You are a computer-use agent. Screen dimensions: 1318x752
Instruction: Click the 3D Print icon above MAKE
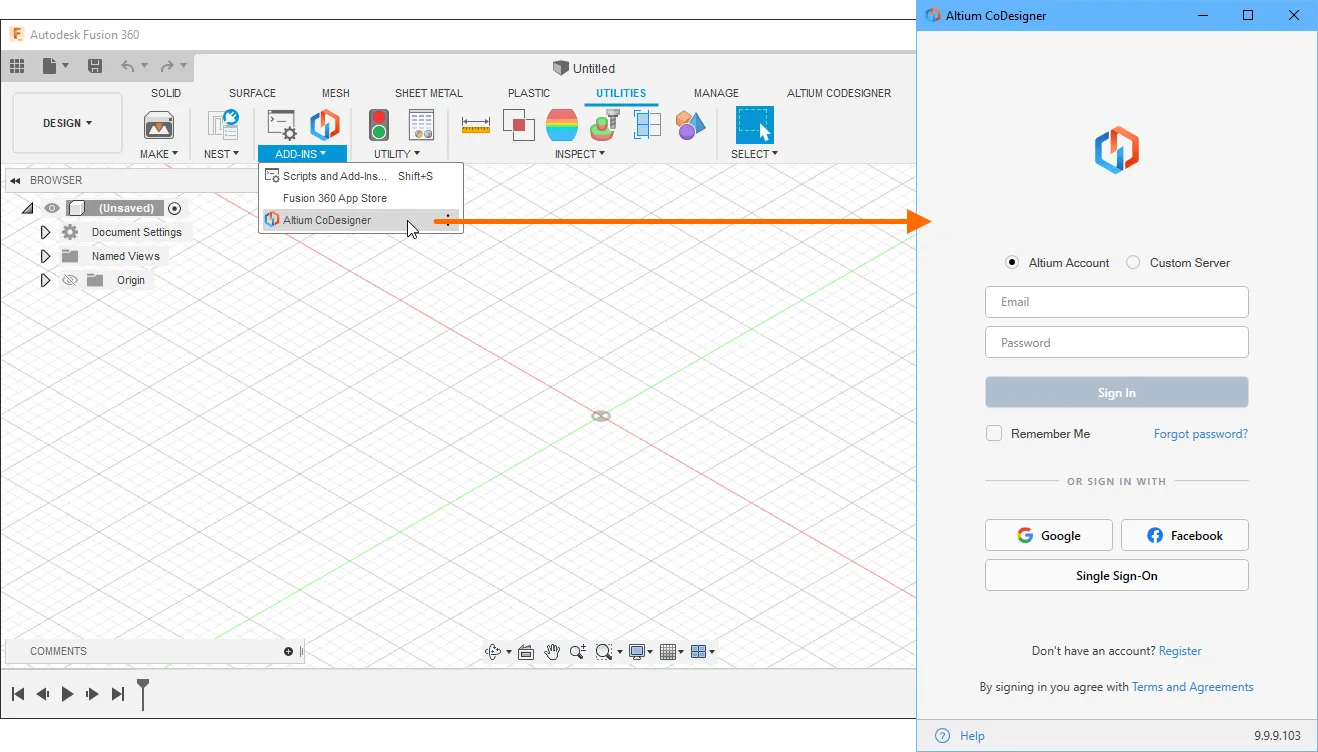click(x=159, y=125)
